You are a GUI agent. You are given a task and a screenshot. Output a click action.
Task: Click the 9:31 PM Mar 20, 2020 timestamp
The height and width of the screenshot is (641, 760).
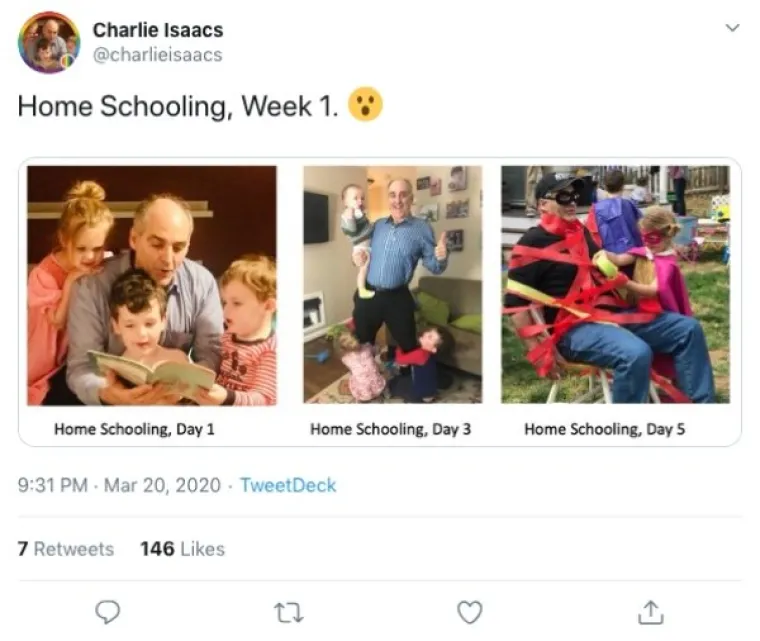118,486
